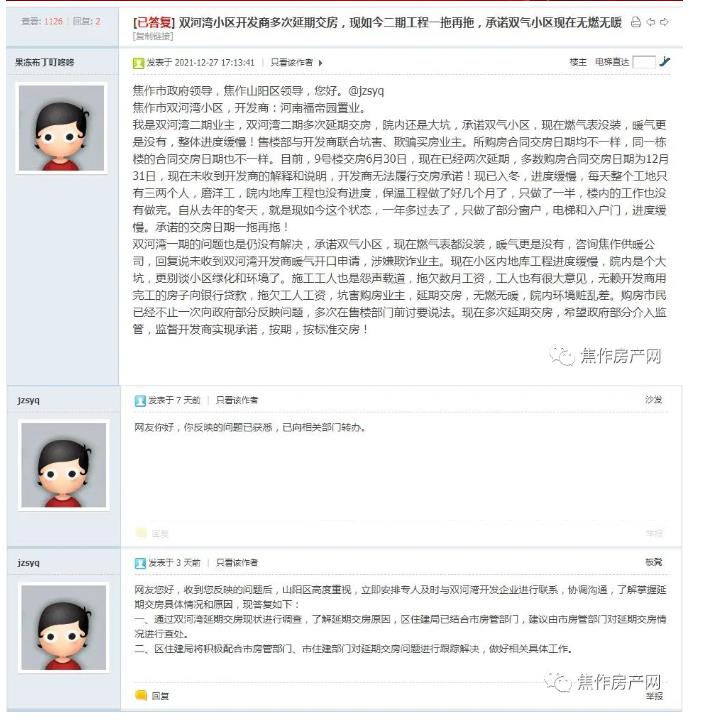
Task: Click the blue user icon on 7 天前 reply
Action: click(140, 400)
